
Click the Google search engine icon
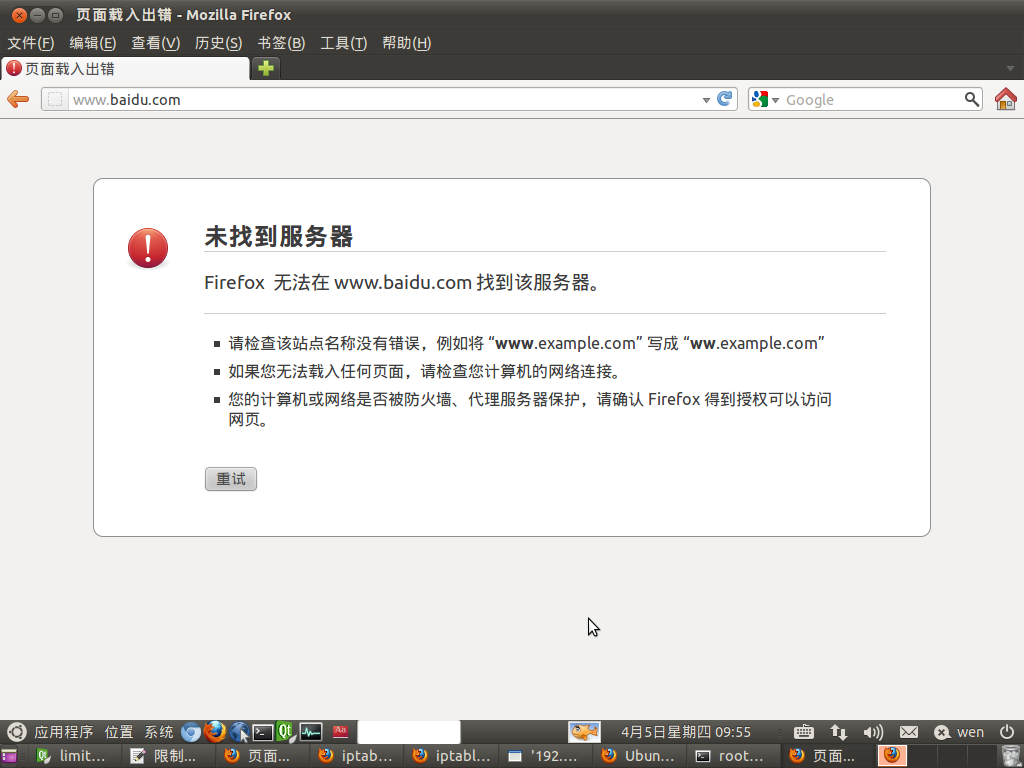(x=760, y=99)
